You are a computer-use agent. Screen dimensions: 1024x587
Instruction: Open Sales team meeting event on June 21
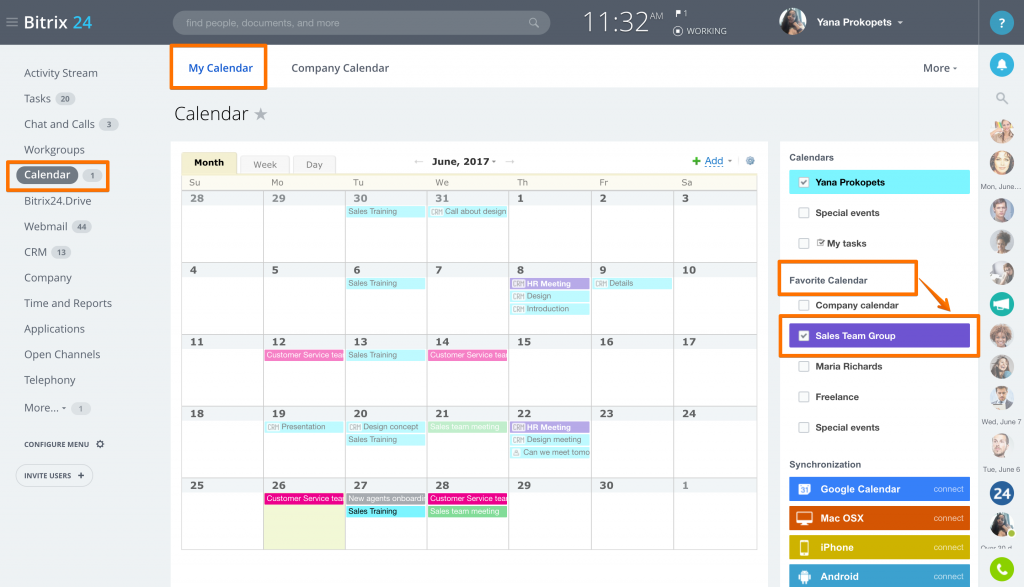coord(468,427)
